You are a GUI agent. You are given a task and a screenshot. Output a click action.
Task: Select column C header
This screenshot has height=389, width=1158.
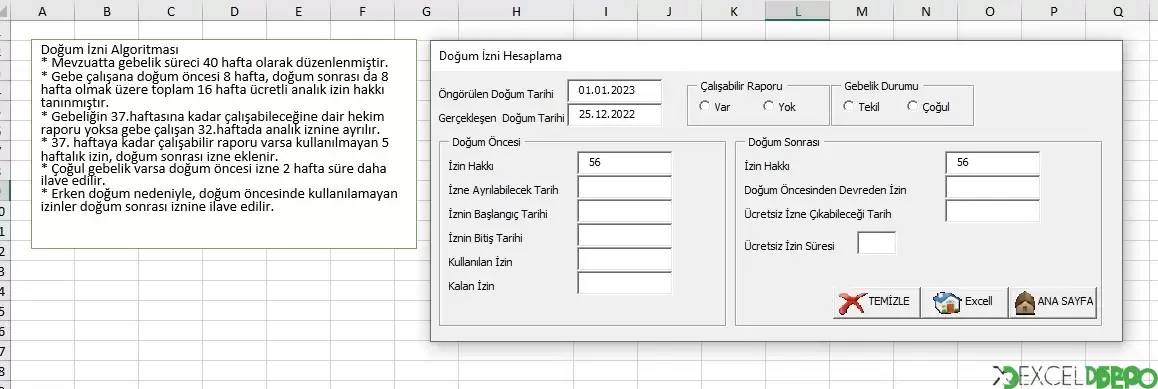click(x=171, y=10)
